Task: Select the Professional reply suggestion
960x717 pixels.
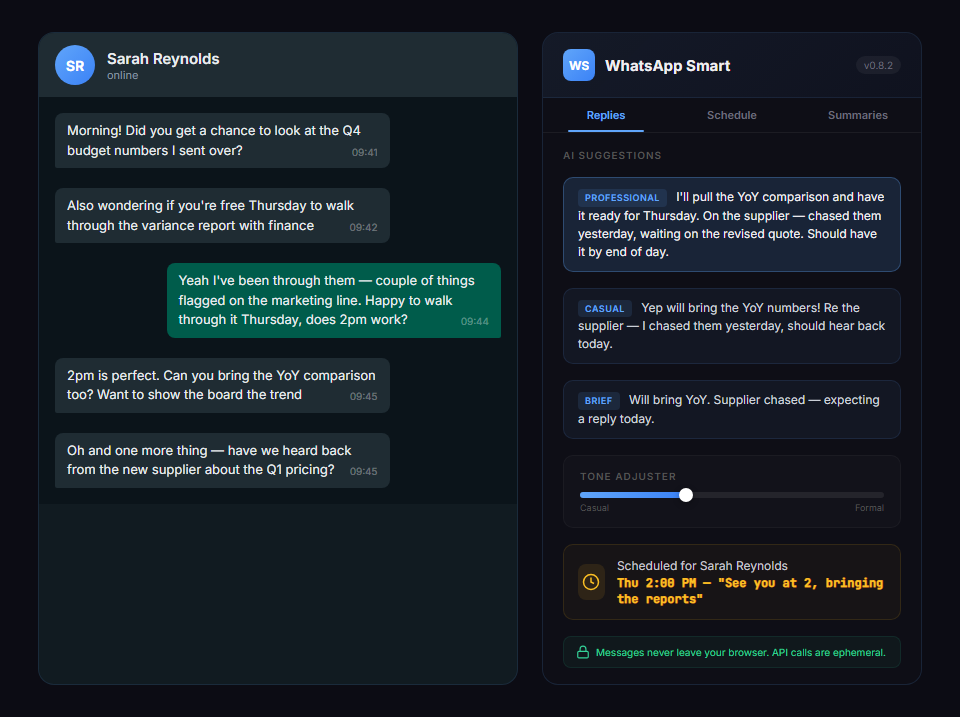Action: pyautogui.click(x=731, y=224)
